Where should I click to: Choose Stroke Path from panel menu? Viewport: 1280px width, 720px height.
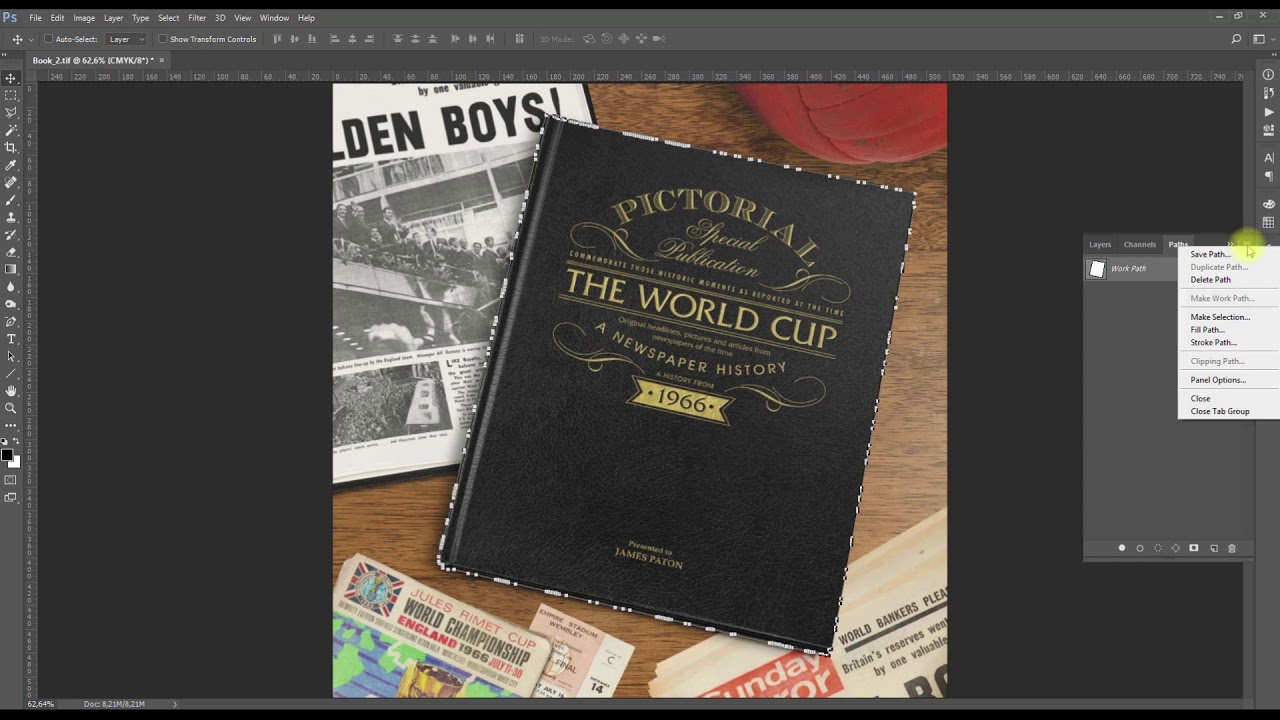[x=1213, y=343]
